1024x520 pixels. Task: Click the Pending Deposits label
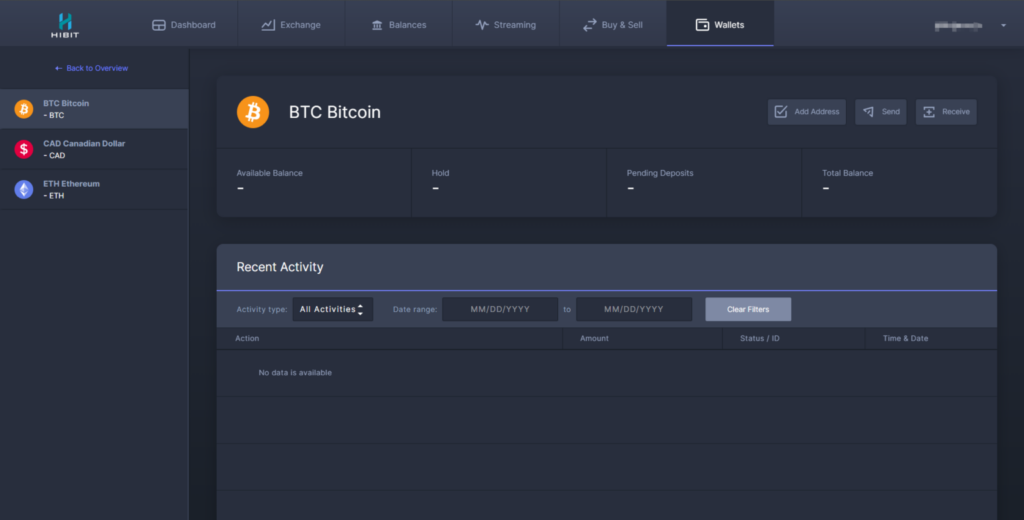point(660,173)
